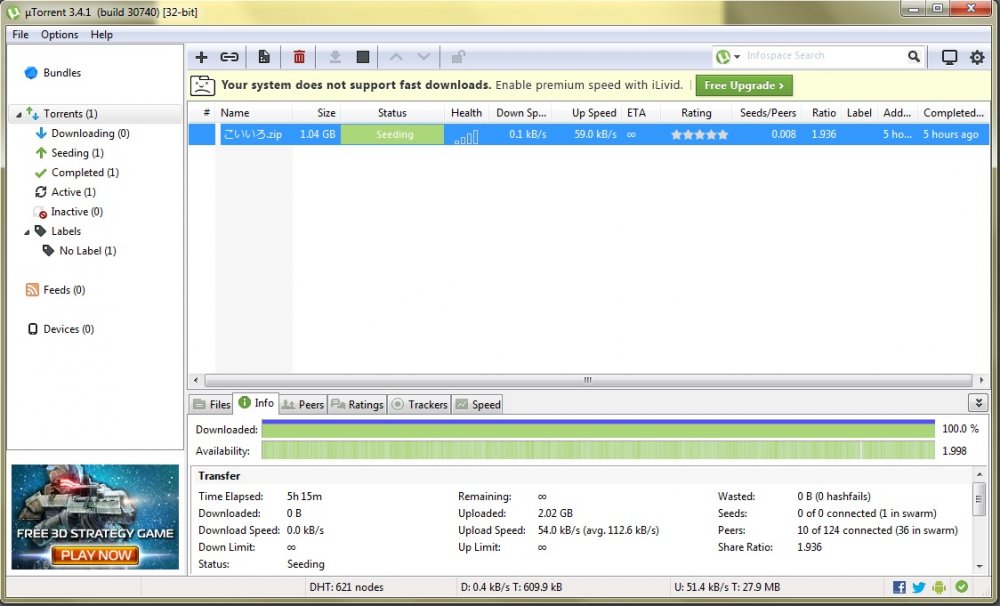
Task: Collapse the Labels tree node
Action: [27, 232]
